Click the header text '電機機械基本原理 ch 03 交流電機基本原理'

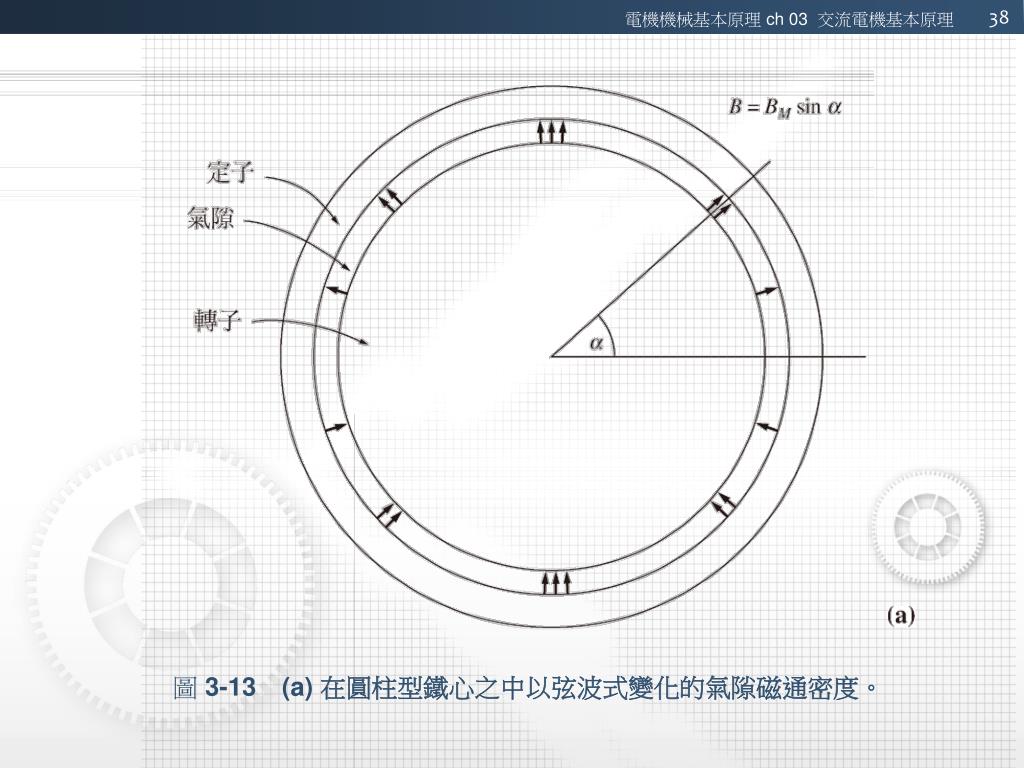tap(789, 20)
